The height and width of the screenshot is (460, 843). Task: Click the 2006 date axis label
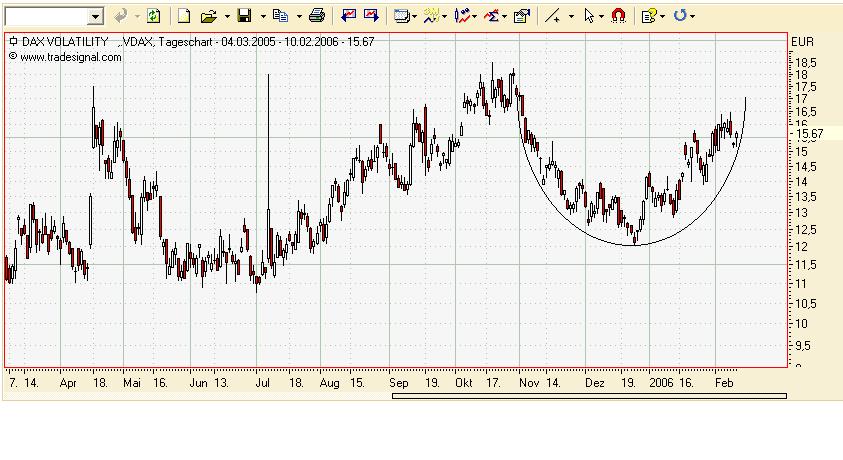click(661, 383)
